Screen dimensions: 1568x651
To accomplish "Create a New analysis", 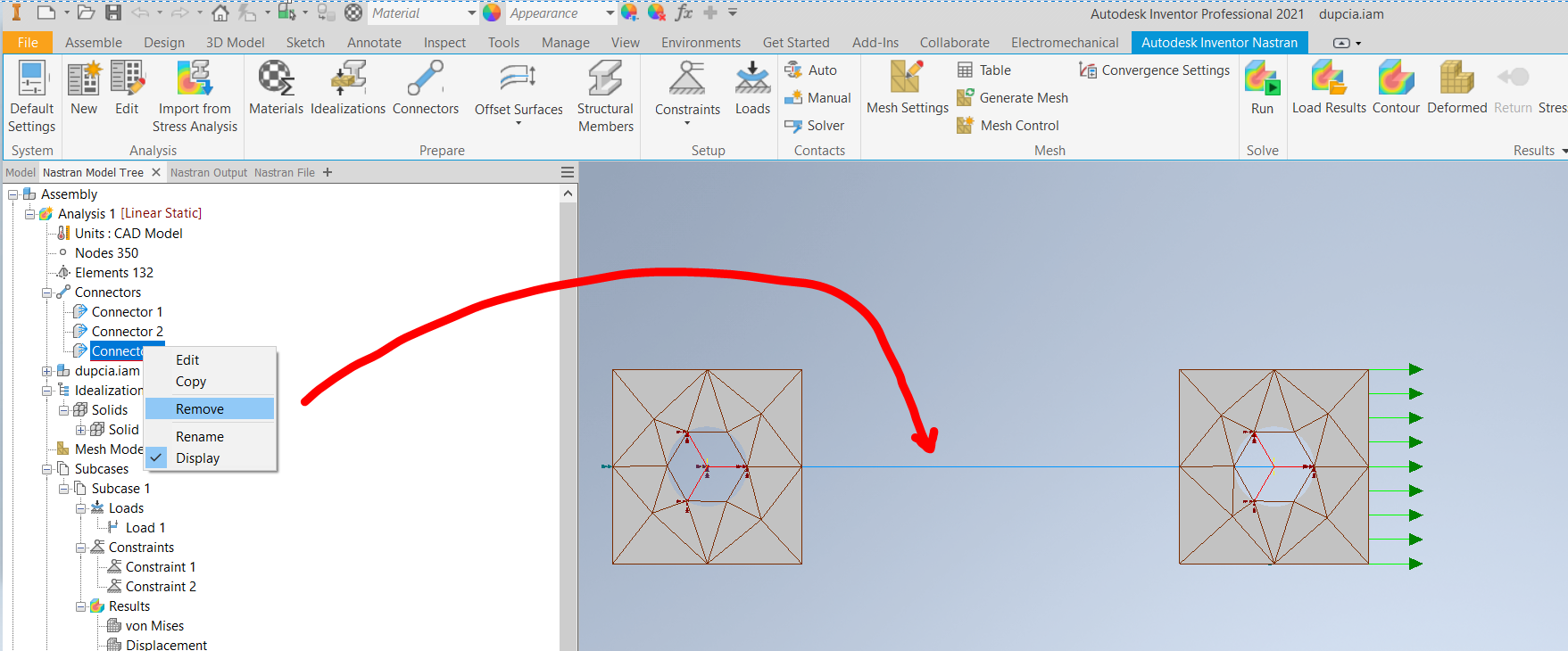I will tap(84, 88).
